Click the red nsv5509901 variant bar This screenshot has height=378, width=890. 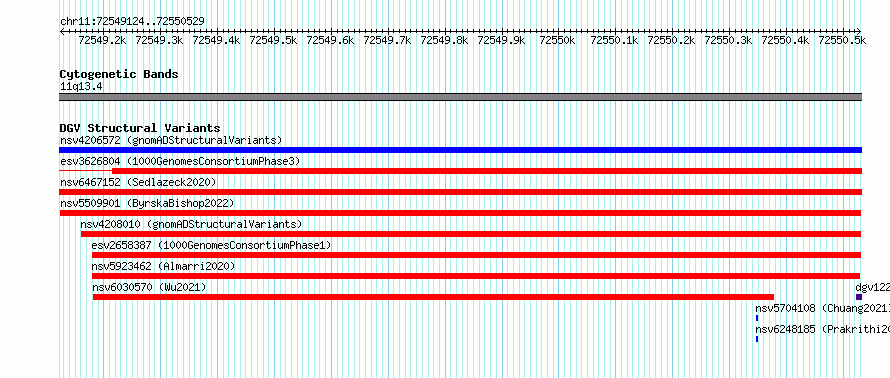pyautogui.click(x=460, y=213)
